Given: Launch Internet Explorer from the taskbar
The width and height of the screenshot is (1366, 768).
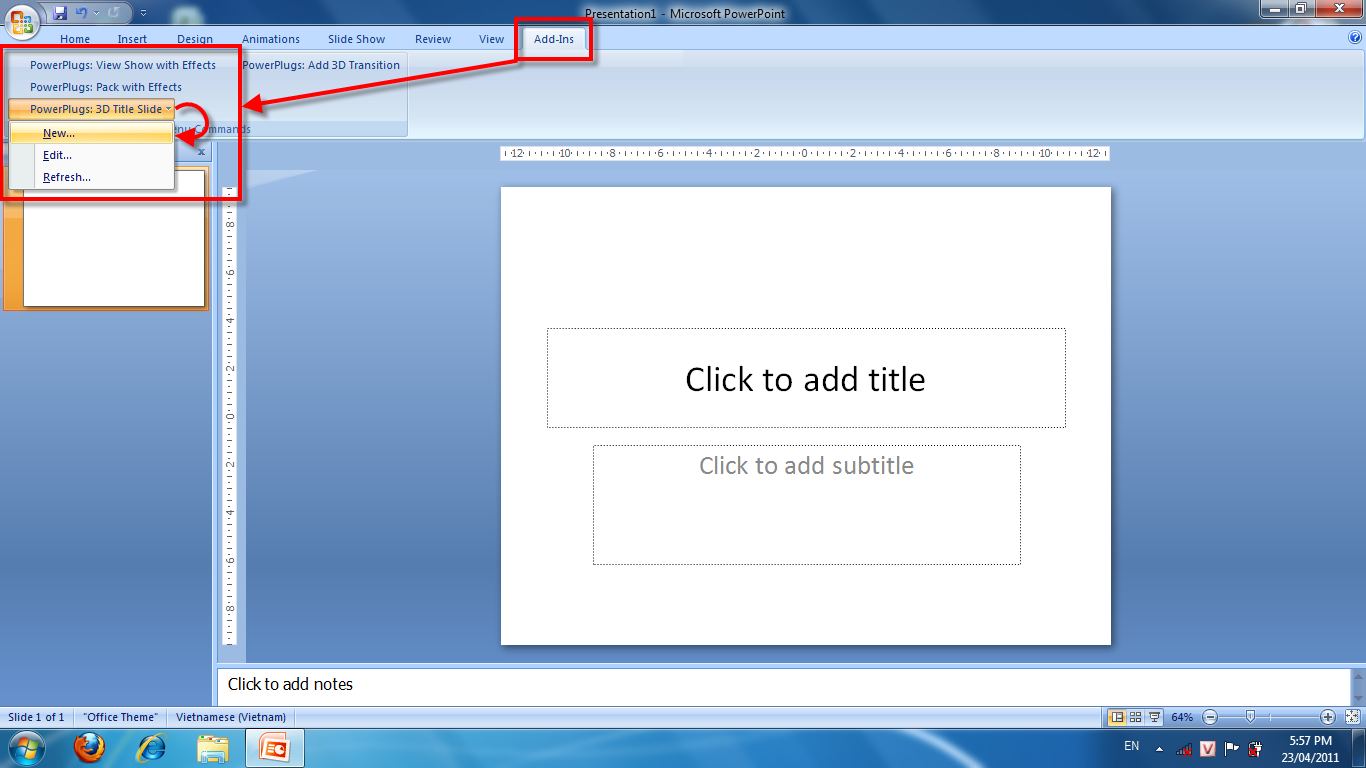Looking at the screenshot, I should click(151, 748).
